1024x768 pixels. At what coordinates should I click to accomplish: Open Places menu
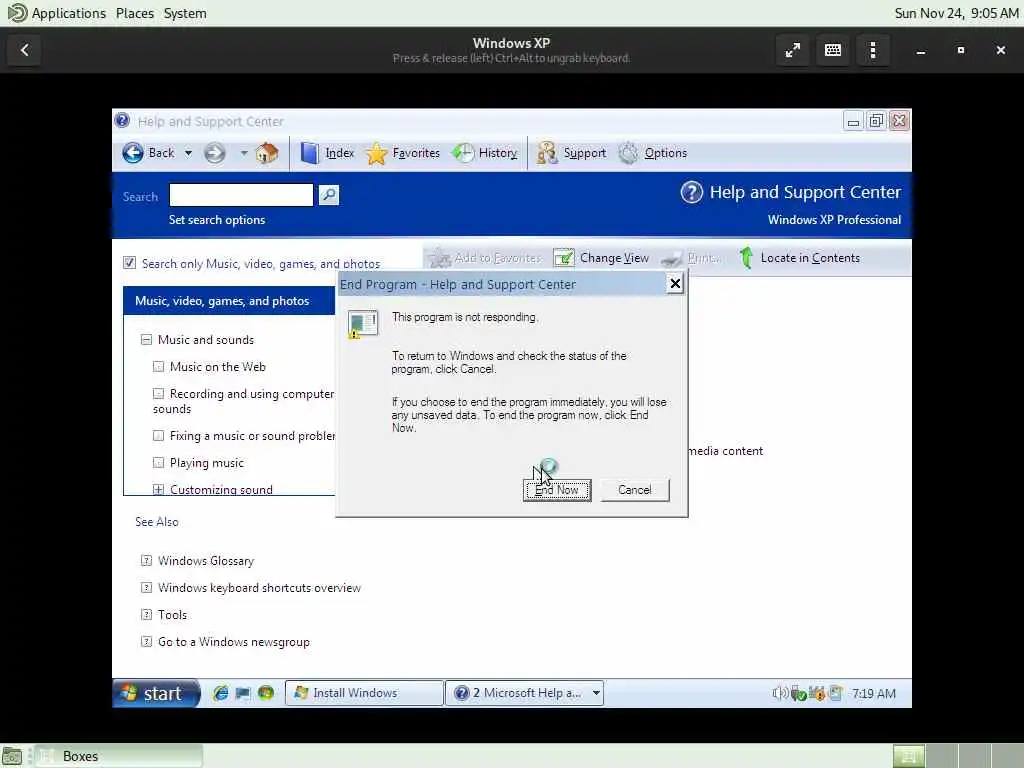pyautogui.click(x=135, y=13)
